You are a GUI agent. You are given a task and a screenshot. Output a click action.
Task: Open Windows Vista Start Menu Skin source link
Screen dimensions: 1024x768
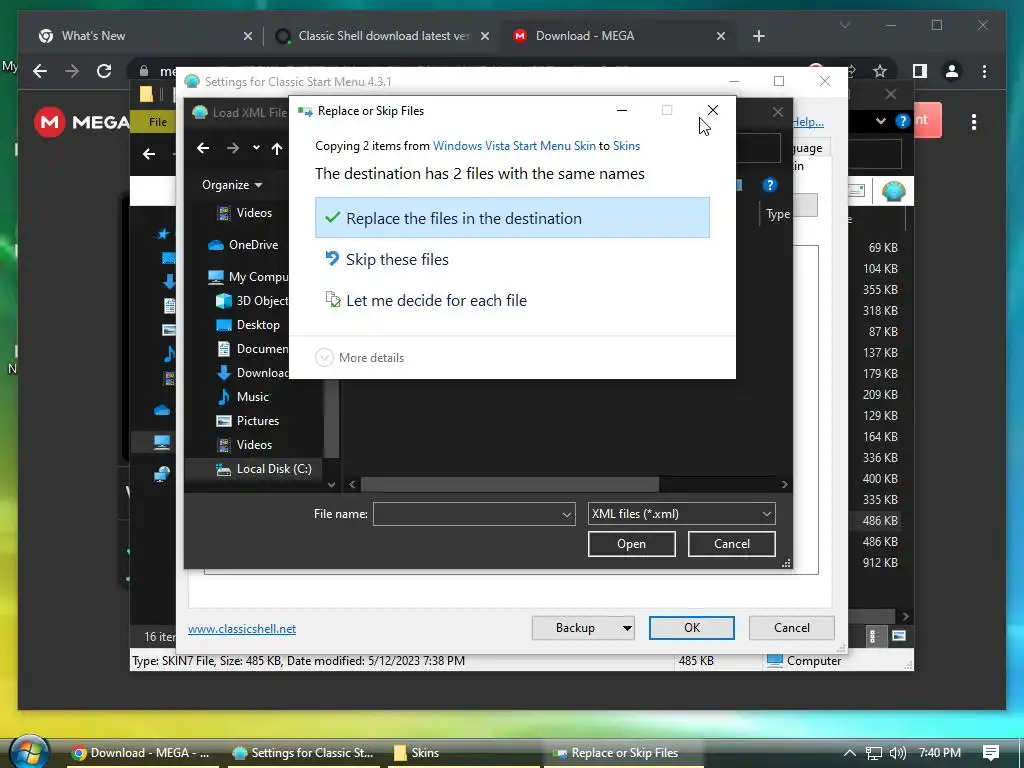click(514, 146)
